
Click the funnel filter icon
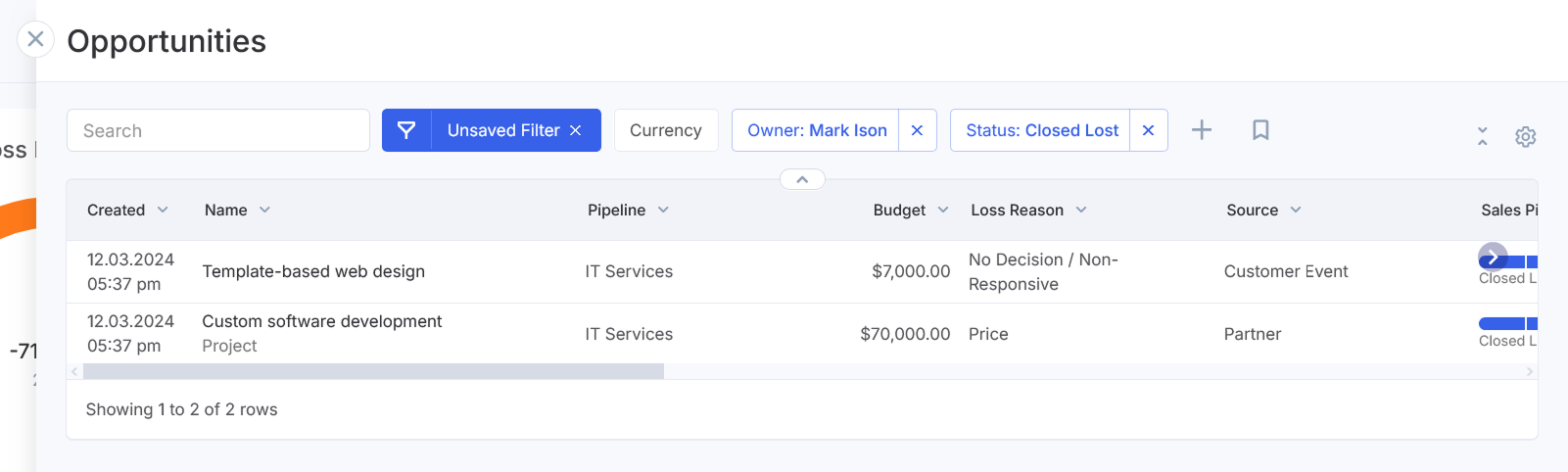pos(406,130)
